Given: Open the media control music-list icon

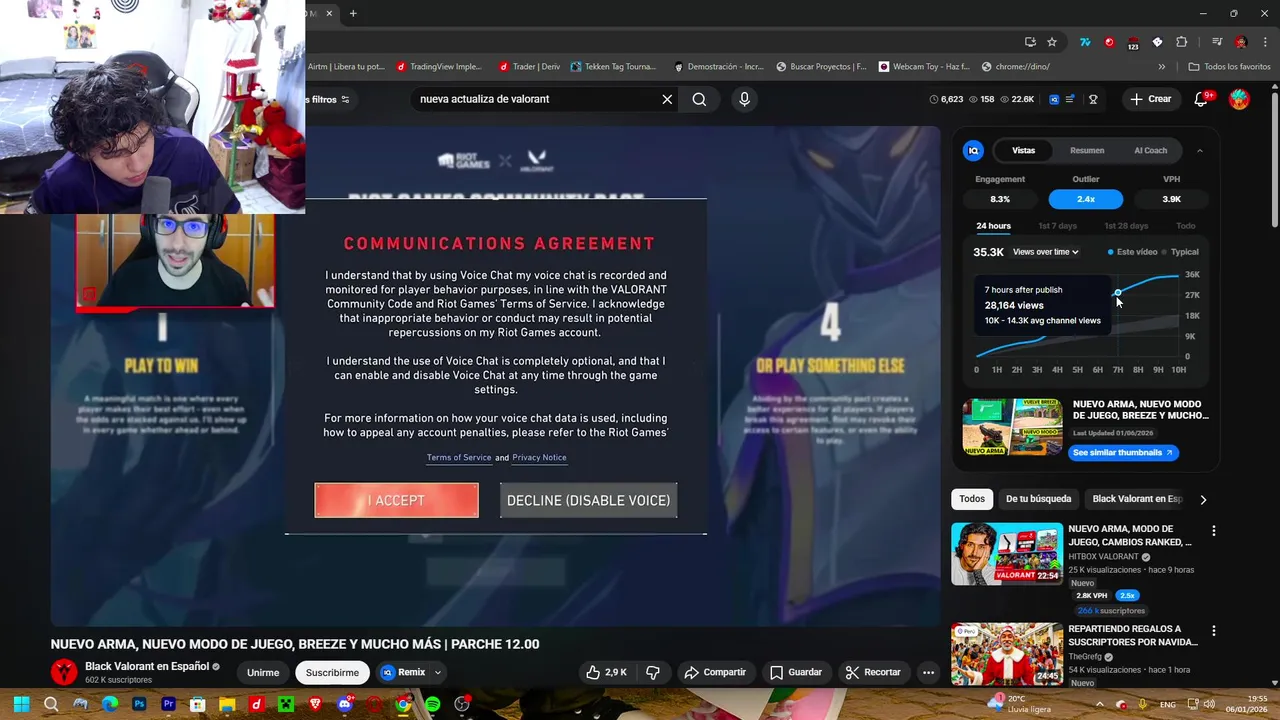Looking at the screenshot, I should (1217, 42).
